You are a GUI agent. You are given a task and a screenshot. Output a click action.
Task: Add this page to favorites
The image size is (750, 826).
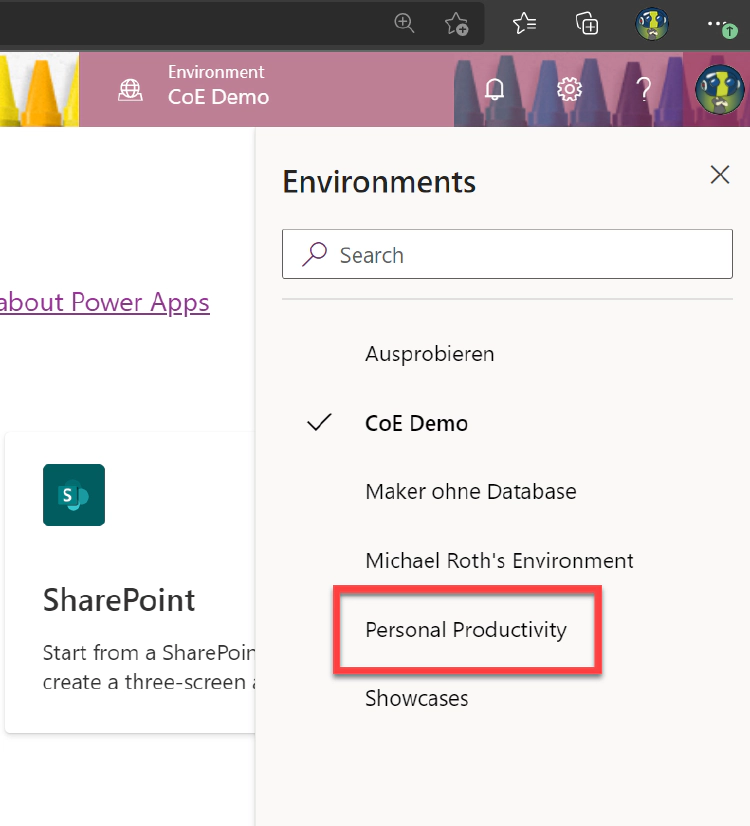pyautogui.click(x=457, y=24)
